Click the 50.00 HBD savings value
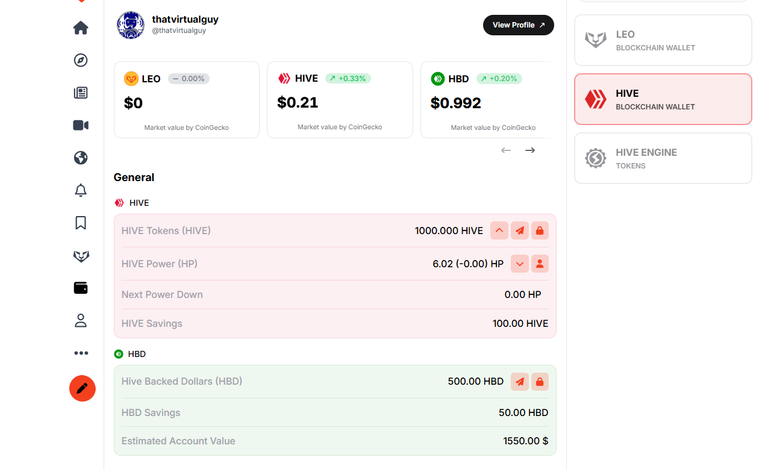The width and height of the screenshot is (768, 470). [523, 413]
